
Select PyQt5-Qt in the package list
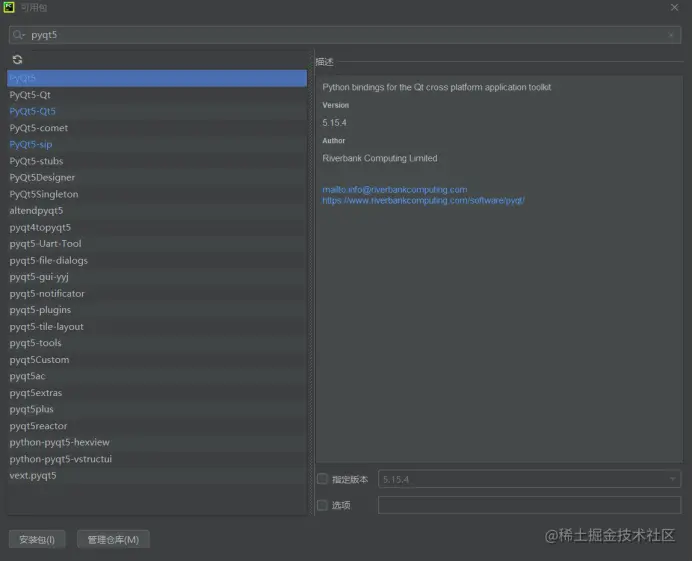[157, 95]
